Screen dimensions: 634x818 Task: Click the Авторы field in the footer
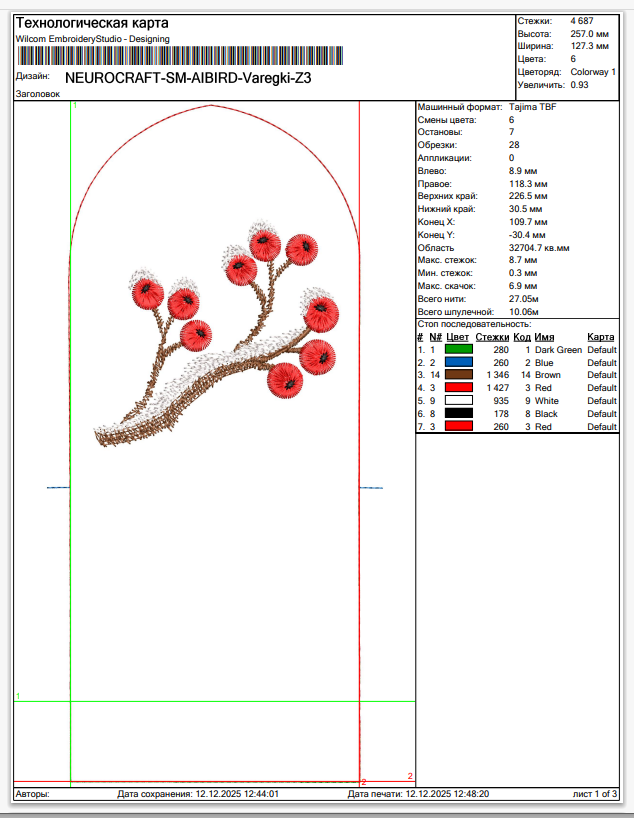coord(34,794)
